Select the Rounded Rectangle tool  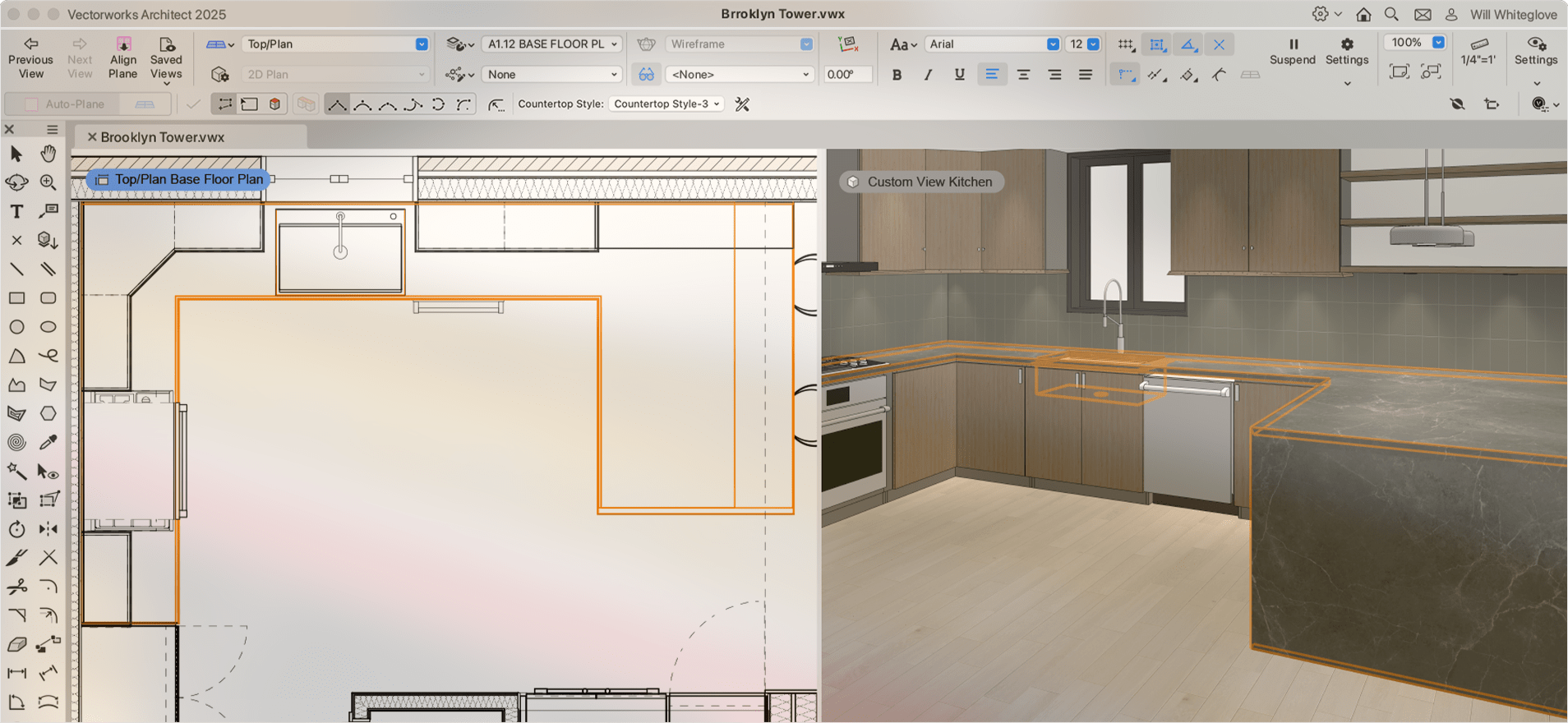48,297
